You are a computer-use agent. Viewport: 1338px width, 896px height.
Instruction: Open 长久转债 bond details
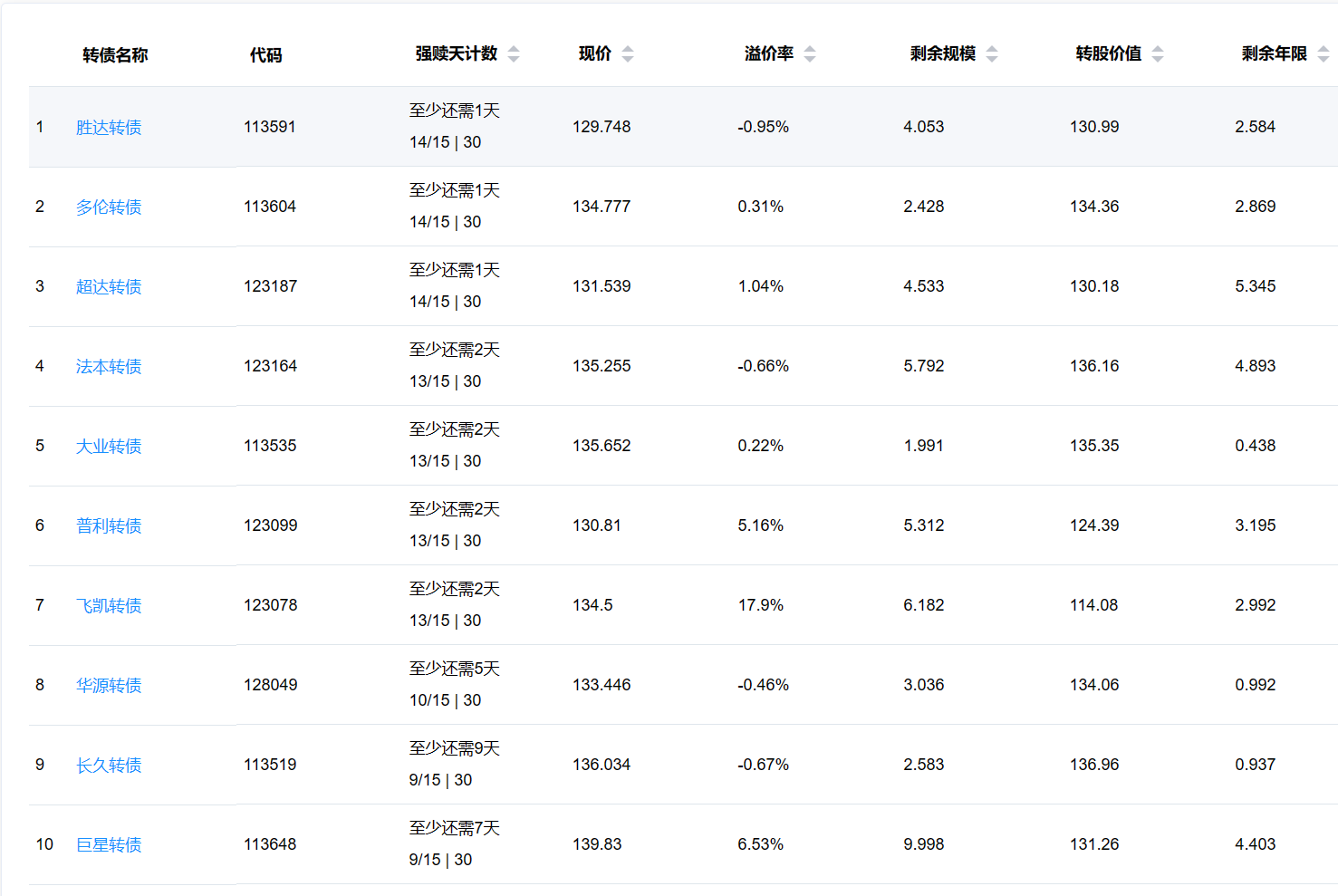[x=109, y=766]
